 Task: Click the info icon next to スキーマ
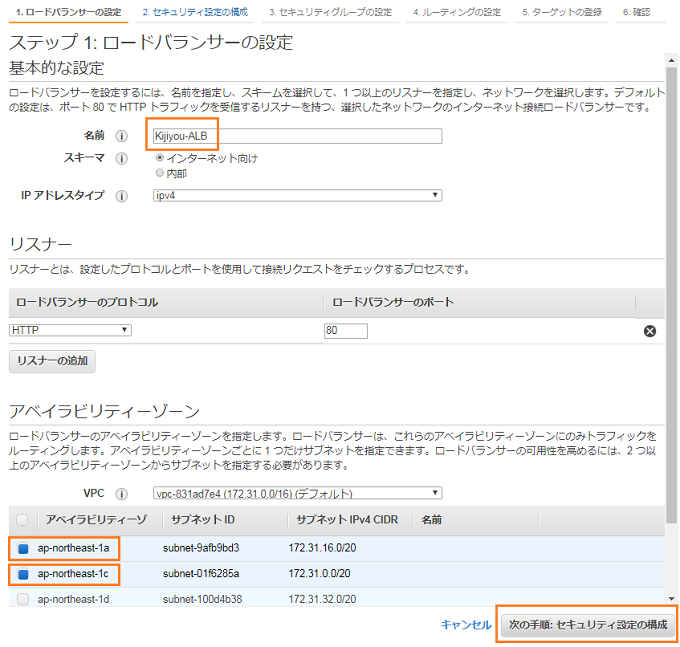(x=121, y=159)
